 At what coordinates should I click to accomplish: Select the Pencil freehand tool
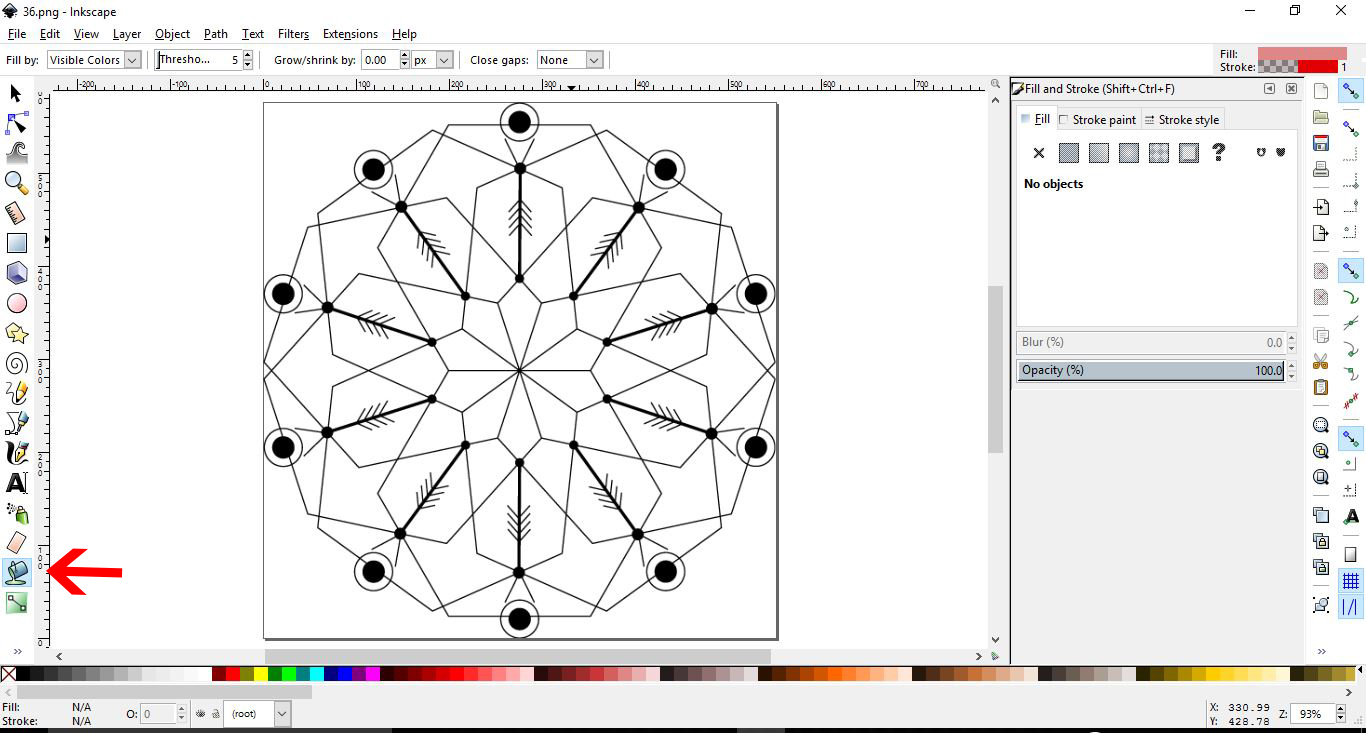[16, 393]
